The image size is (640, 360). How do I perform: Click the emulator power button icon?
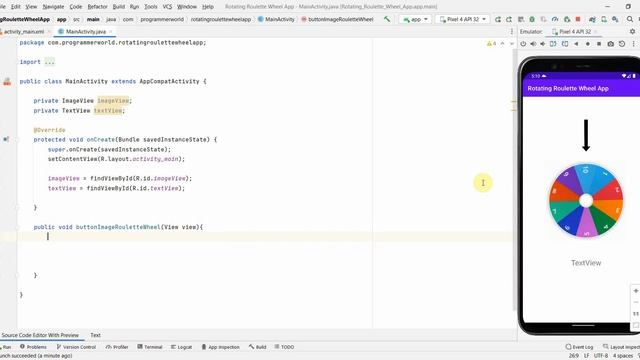(x=523, y=44)
